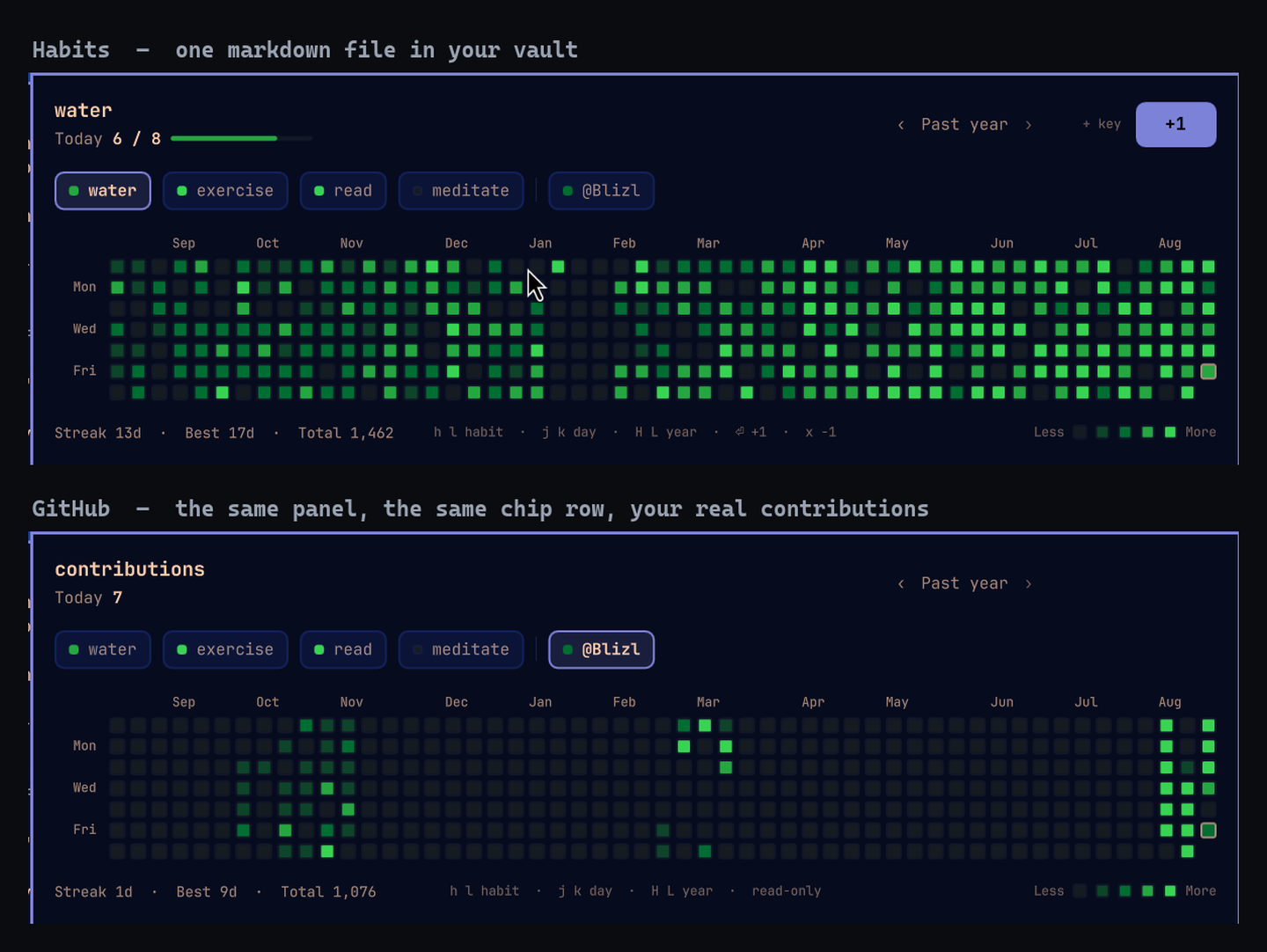Click today's highlighted cell in water heatmap
This screenshot has height=952, width=1267.
1209,371
